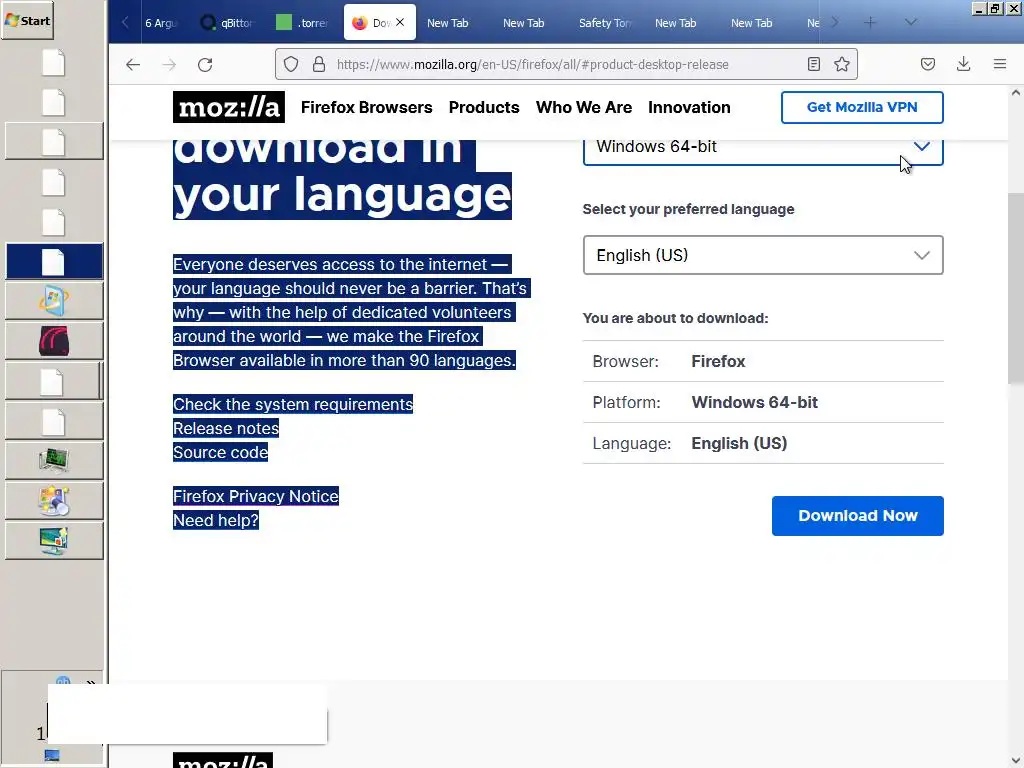Open the Release notes link
1024x768 pixels.
coord(226,428)
